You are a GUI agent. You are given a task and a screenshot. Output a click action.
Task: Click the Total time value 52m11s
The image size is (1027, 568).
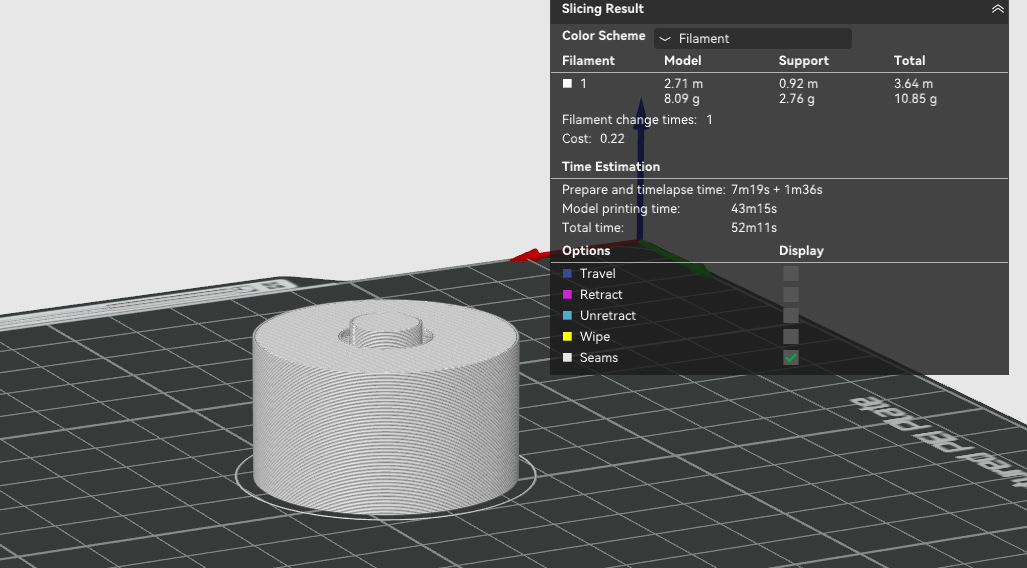[753, 228]
